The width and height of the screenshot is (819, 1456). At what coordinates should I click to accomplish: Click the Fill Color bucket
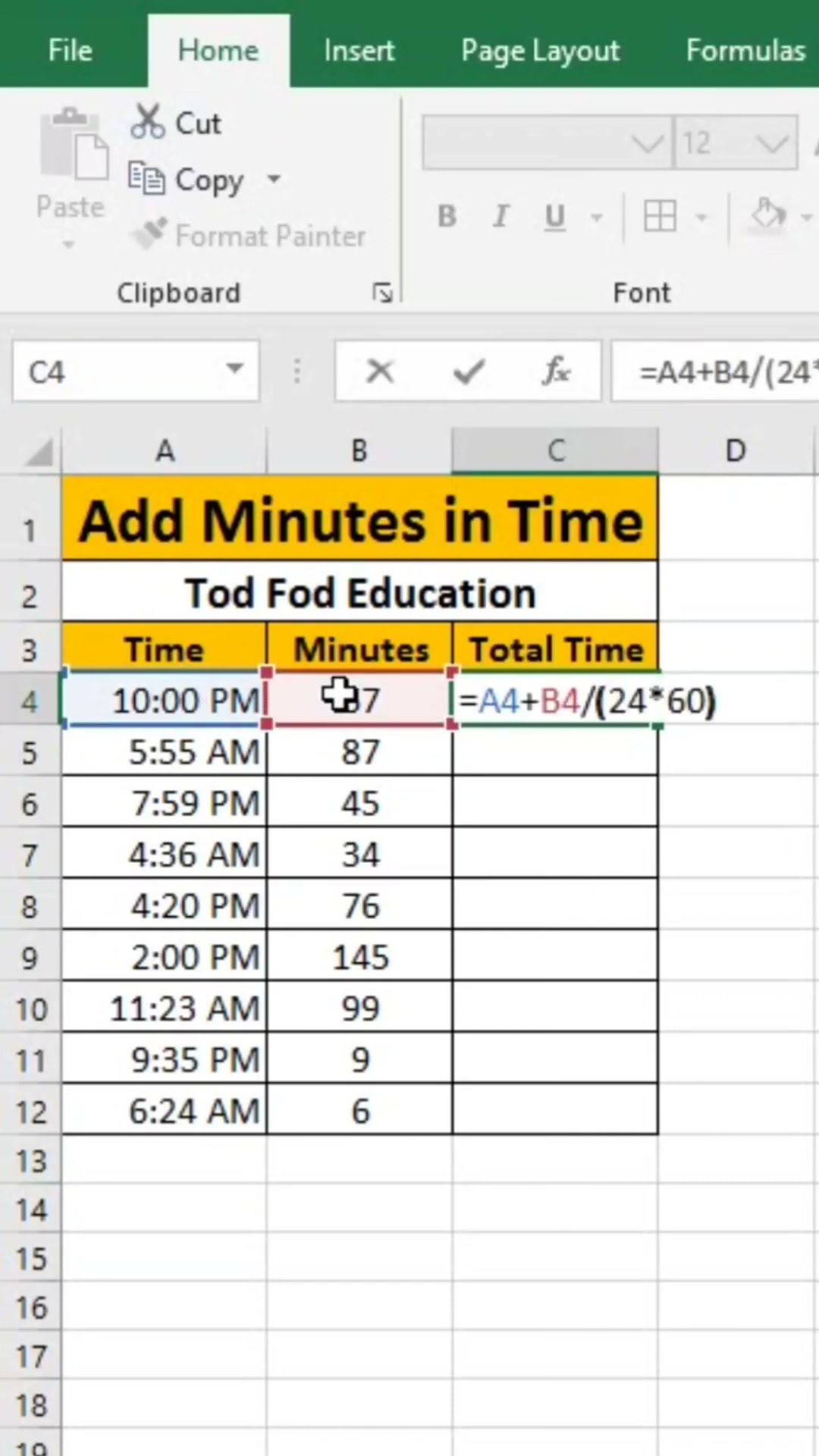click(x=768, y=215)
